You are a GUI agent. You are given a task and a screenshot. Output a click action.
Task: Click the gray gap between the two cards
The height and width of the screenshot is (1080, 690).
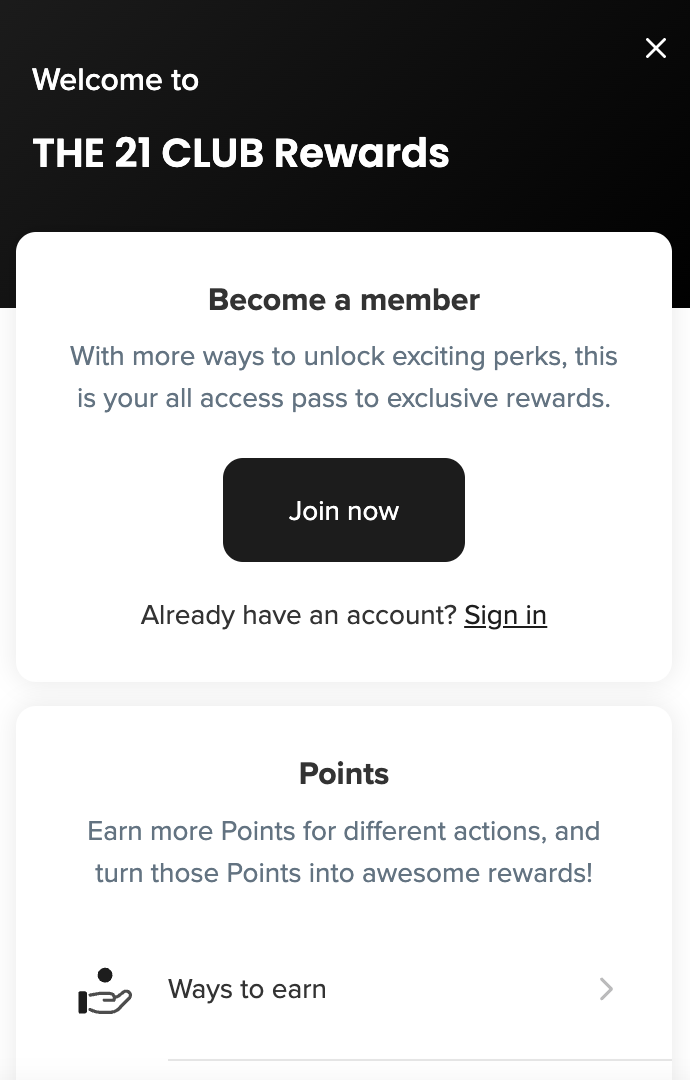point(344,694)
